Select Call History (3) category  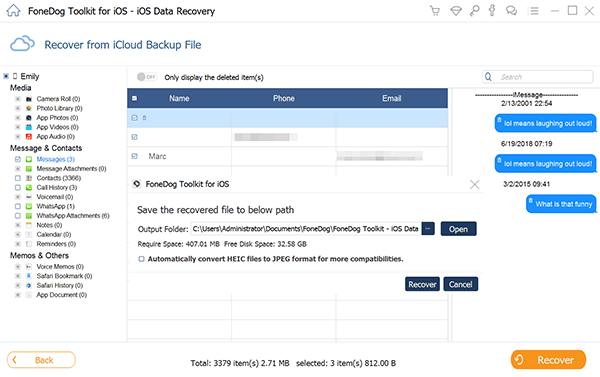click(x=57, y=188)
